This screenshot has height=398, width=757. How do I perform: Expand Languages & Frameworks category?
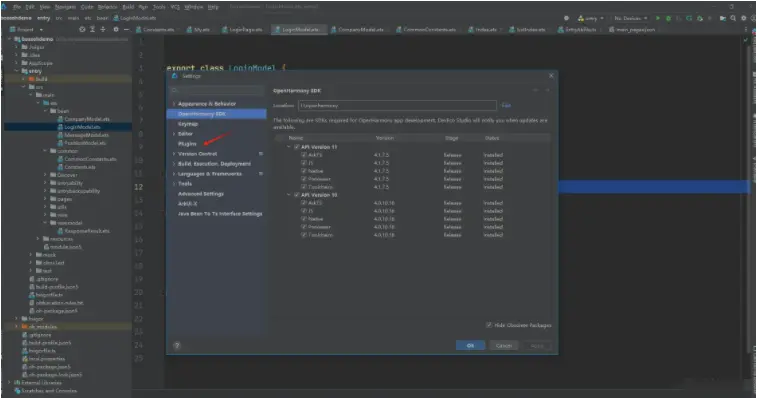pyautogui.click(x=174, y=174)
